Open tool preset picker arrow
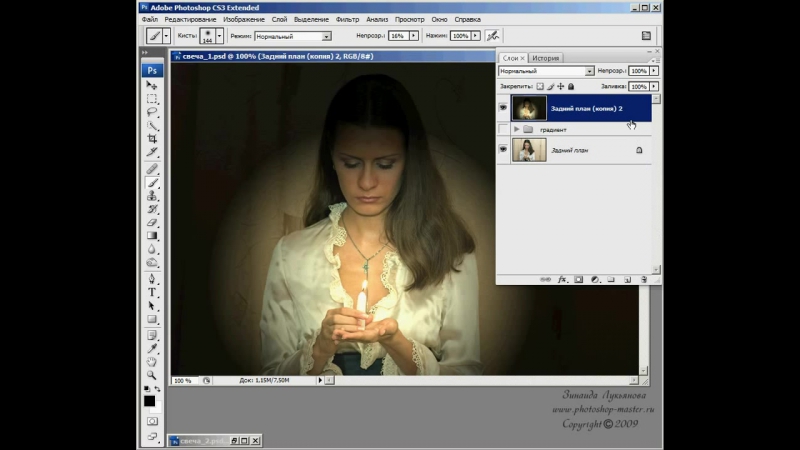 point(166,36)
